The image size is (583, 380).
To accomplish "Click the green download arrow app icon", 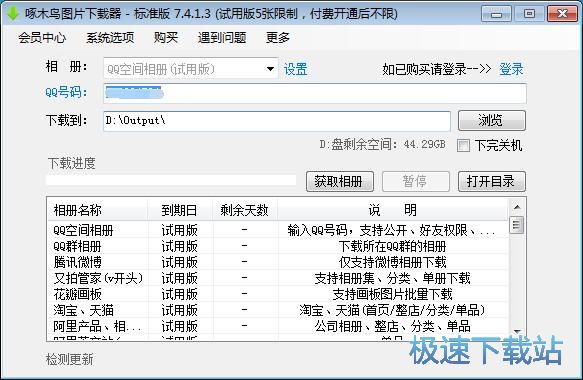I will (13, 13).
